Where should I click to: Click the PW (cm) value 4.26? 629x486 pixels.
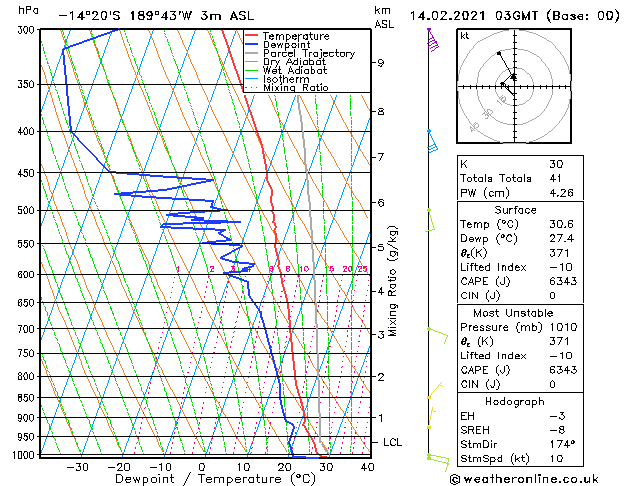[561, 193]
